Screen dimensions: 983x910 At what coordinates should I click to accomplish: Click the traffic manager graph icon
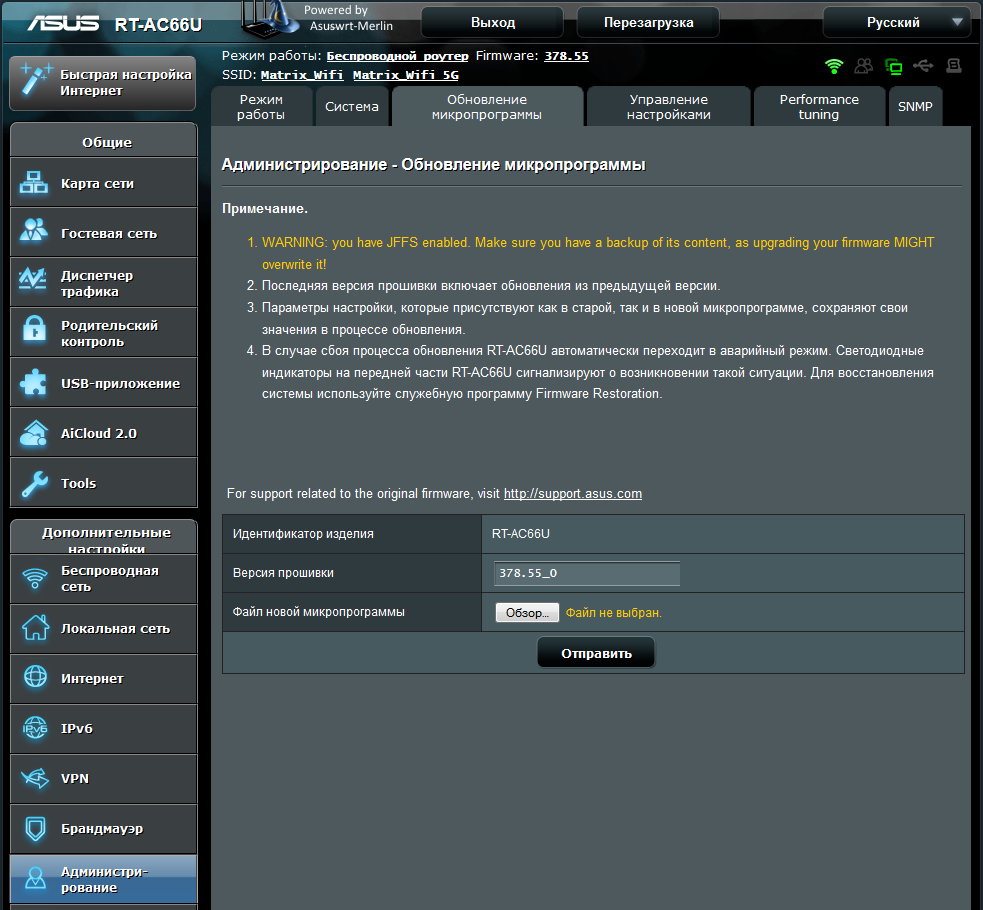[x=33, y=279]
